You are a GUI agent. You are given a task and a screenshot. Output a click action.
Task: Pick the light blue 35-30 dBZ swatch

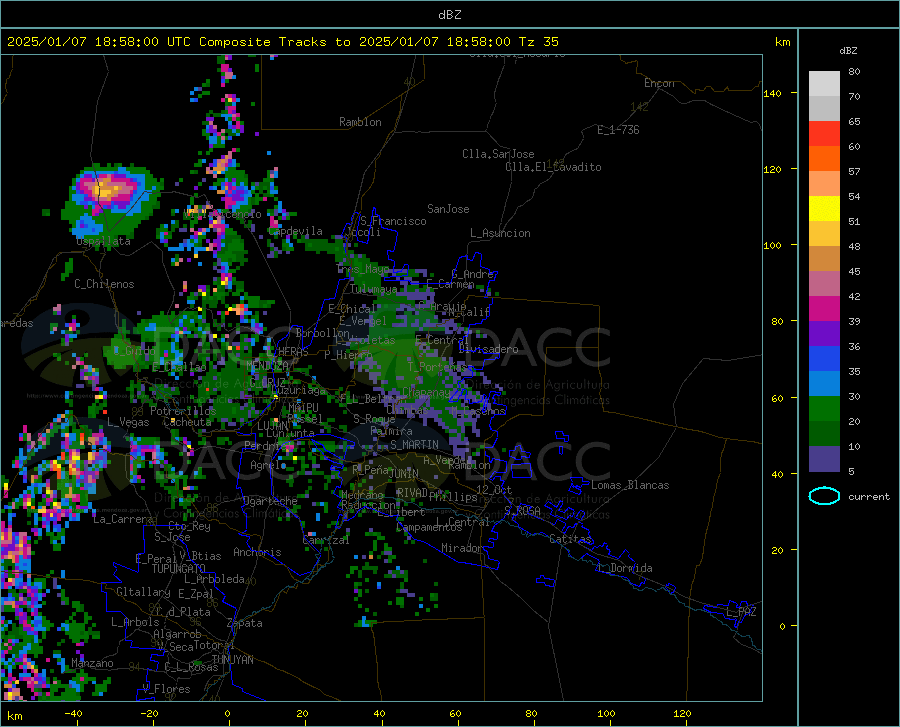824,384
